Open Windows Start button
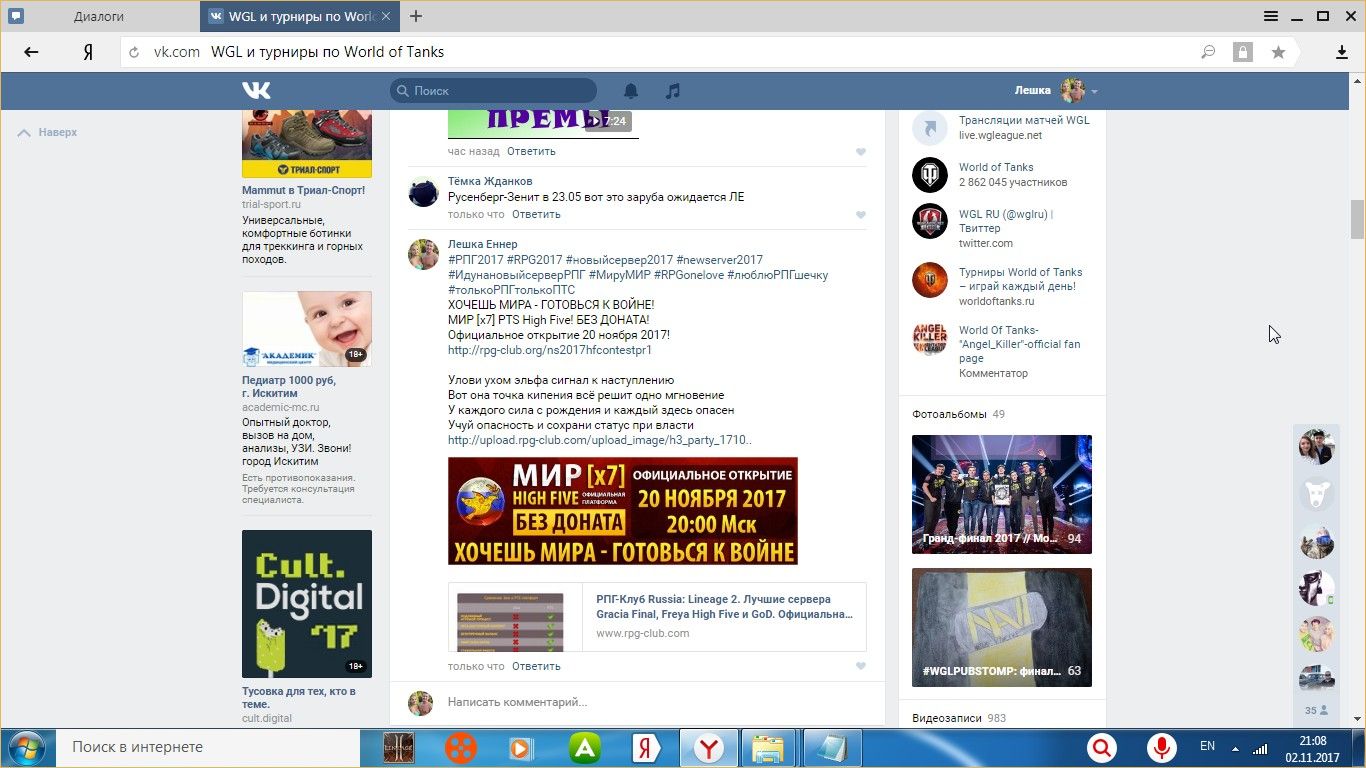The image size is (1366, 768). [27, 747]
